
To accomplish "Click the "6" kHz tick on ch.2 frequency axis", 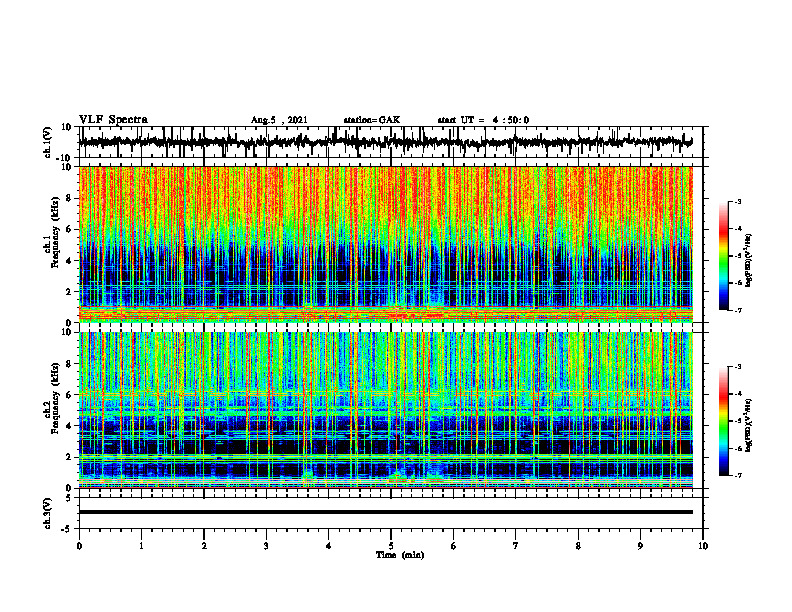I will click(69, 395).
